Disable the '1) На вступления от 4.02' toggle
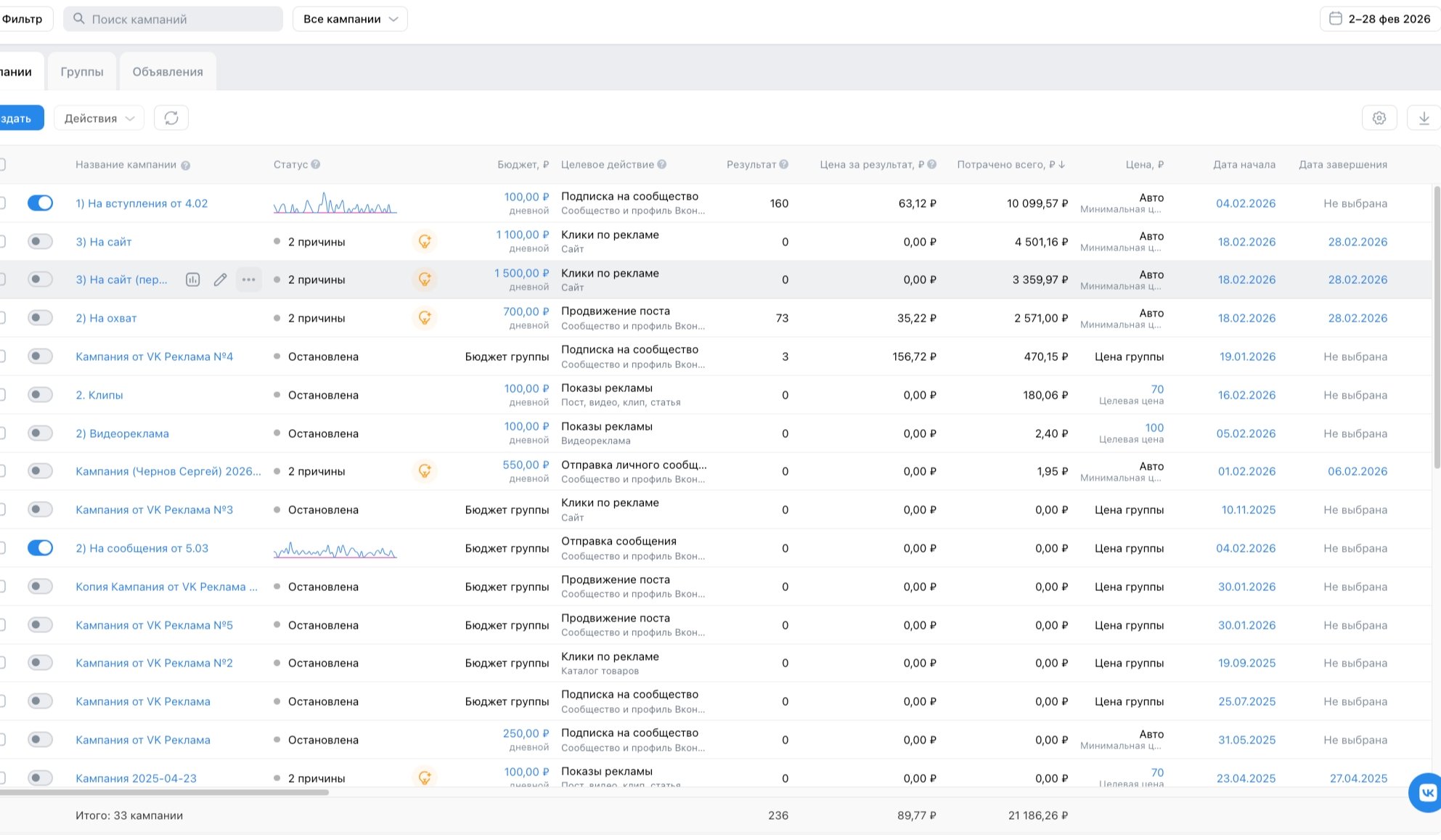The height and width of the screenshot is (840, 1441). click(40, 203)
